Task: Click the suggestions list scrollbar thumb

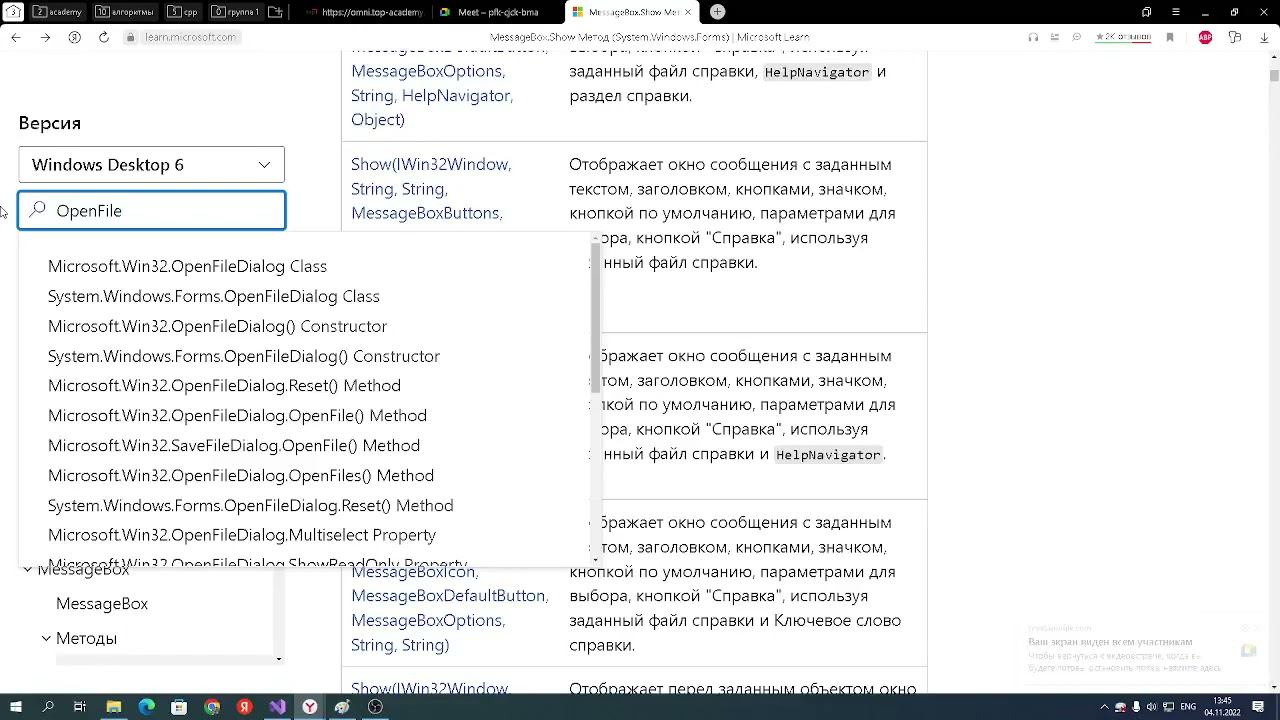Action: tap(596, 318)
